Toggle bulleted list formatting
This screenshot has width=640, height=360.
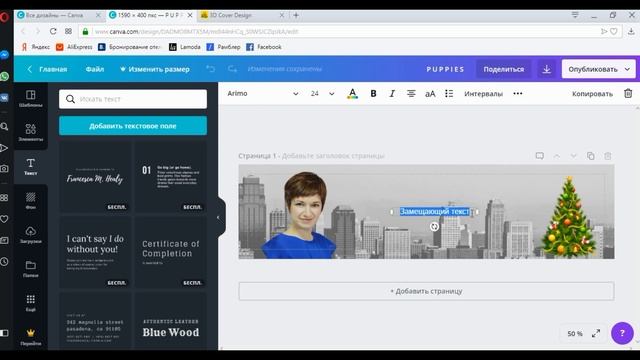pyautogui.click(x=449, y=93)
